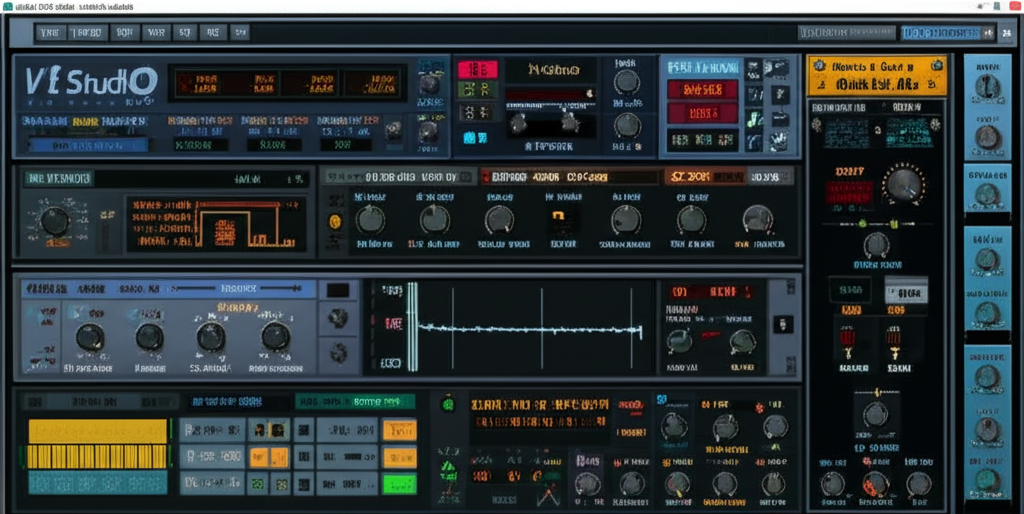Click the yellow-orange banner heading the right panel

click(x=877, y=76)
